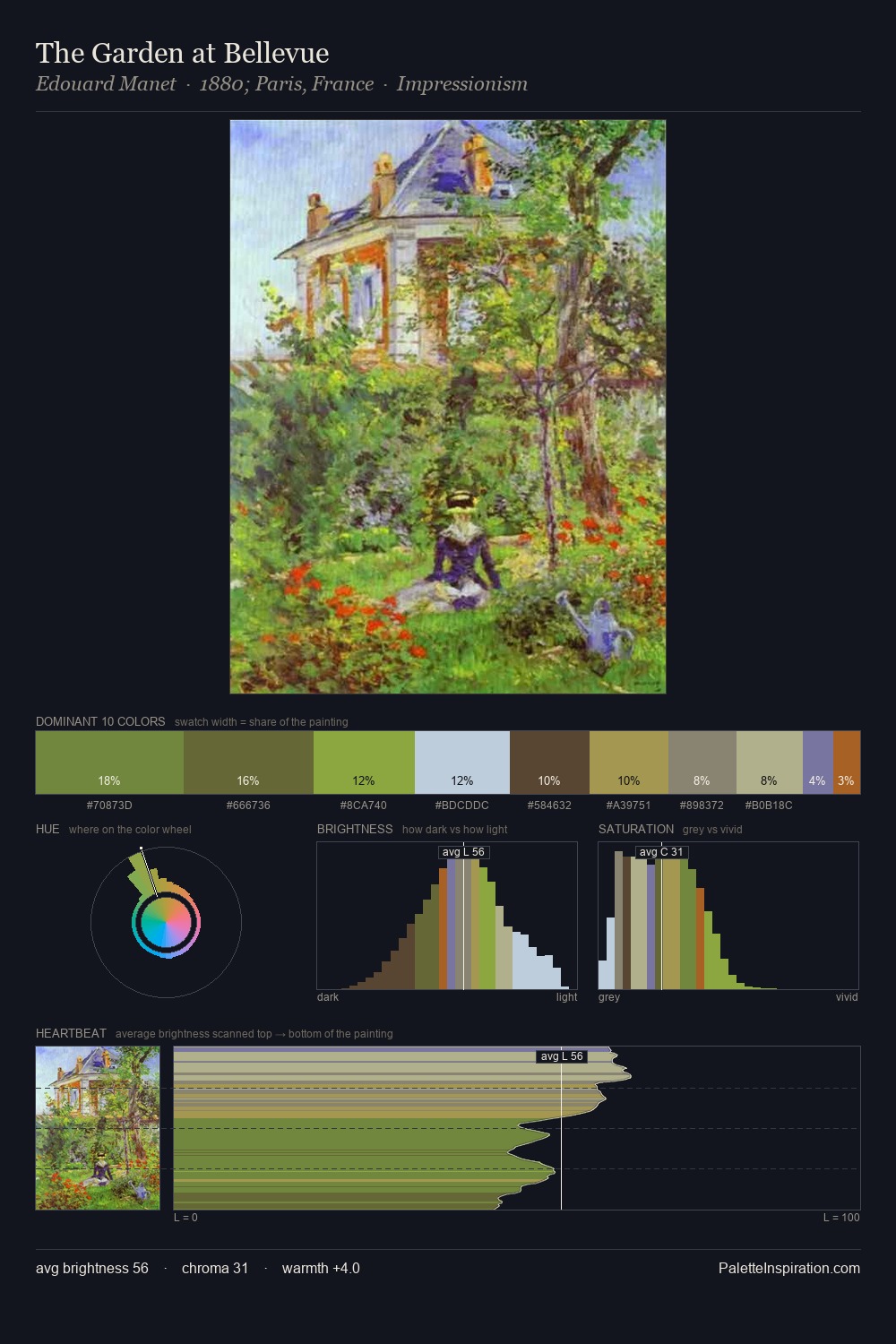
Task: Open the main Garden at Bellevue painting
Action: tap(448, 407)
